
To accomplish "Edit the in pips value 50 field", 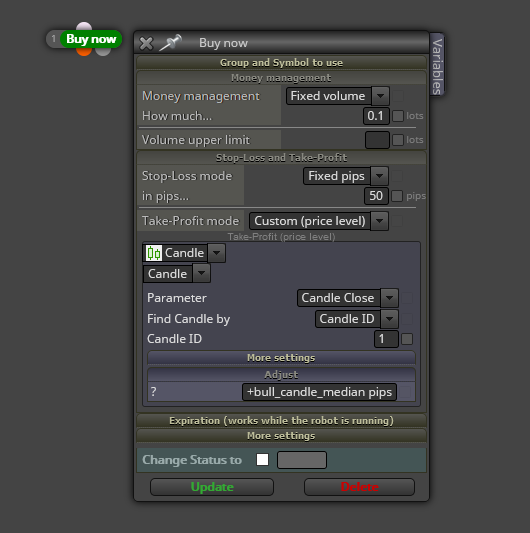I will click(x=376, y=196).
